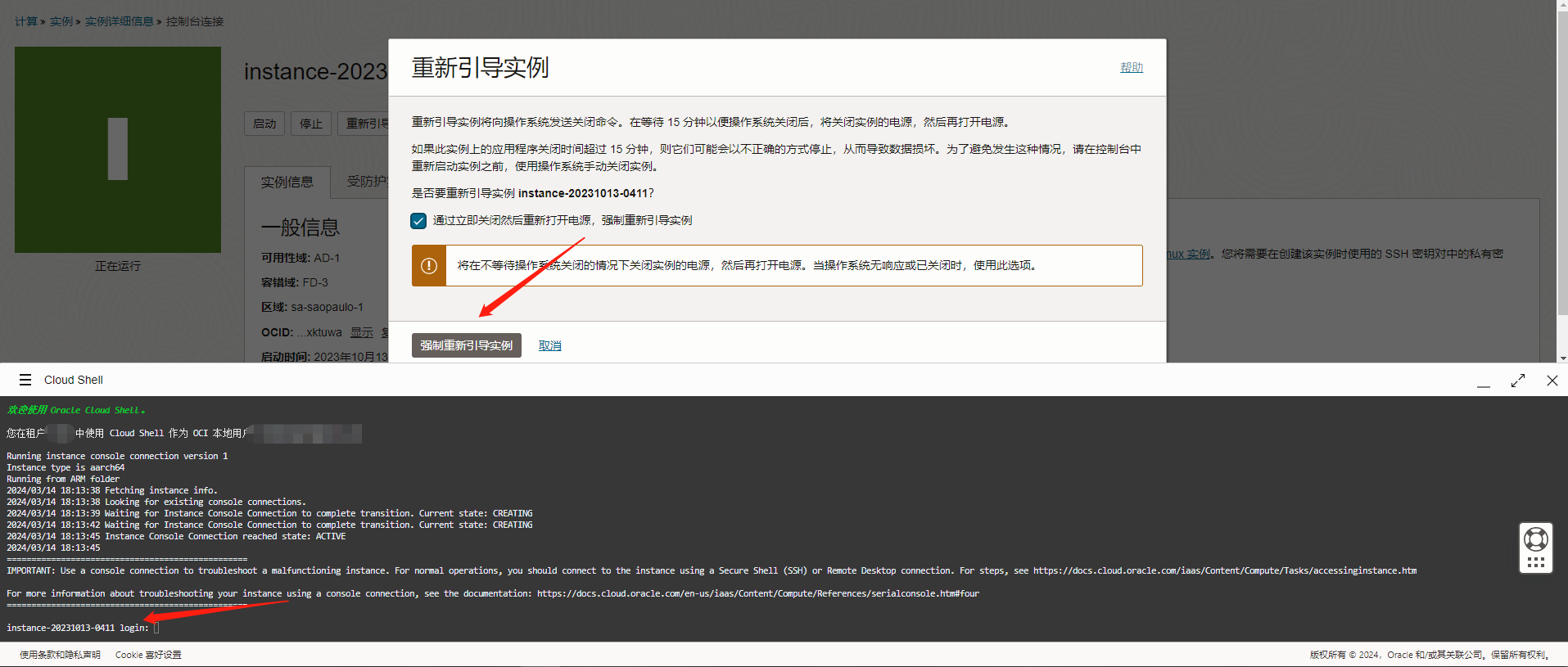Open the Cloud Shell hamburger menu
1568x667 pixels.
(x=25, y=380)
